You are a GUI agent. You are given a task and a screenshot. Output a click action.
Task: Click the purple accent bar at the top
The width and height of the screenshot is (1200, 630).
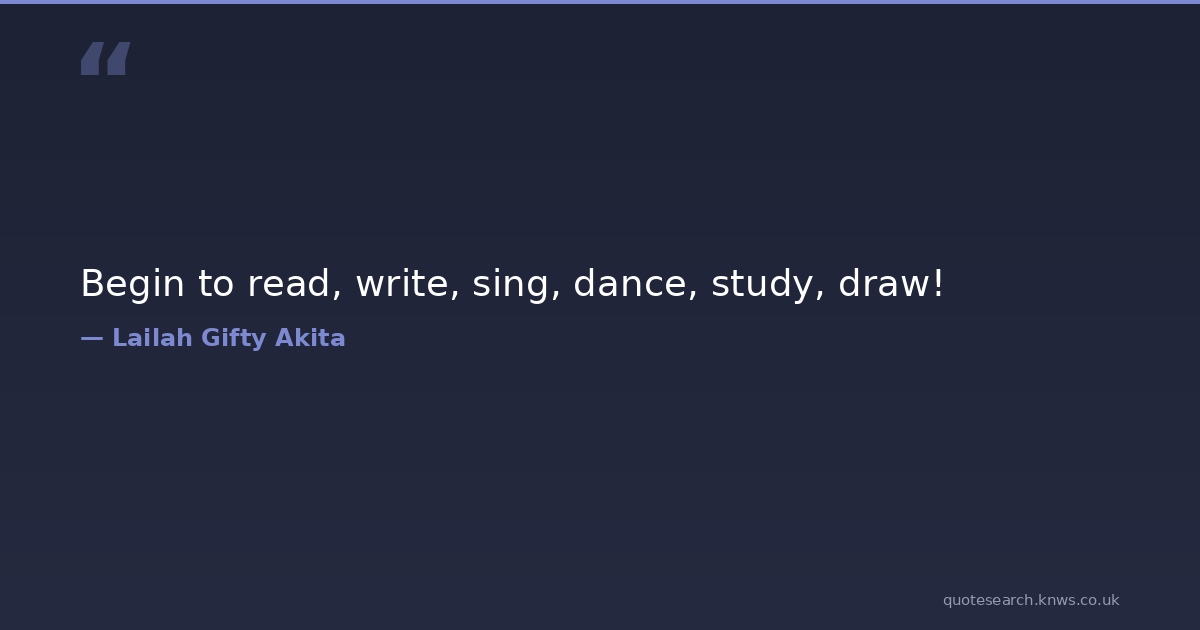coord(600,2)
